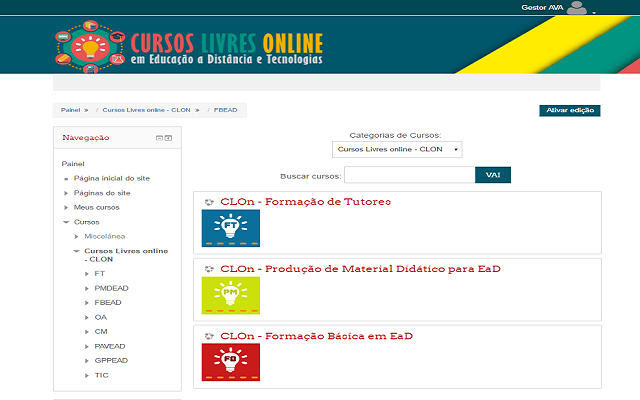Screen dimensions: 640x400
Task: Select Miscelânea in the navigation tree
Action: click(x=104, y=236)
